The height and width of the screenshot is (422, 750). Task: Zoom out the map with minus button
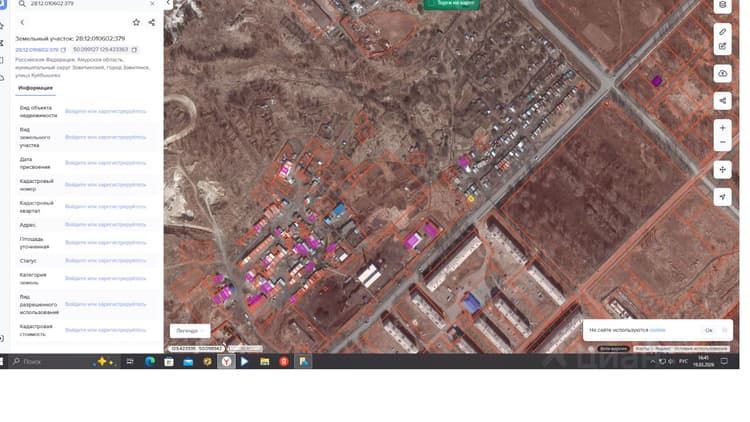pos(722,143)
